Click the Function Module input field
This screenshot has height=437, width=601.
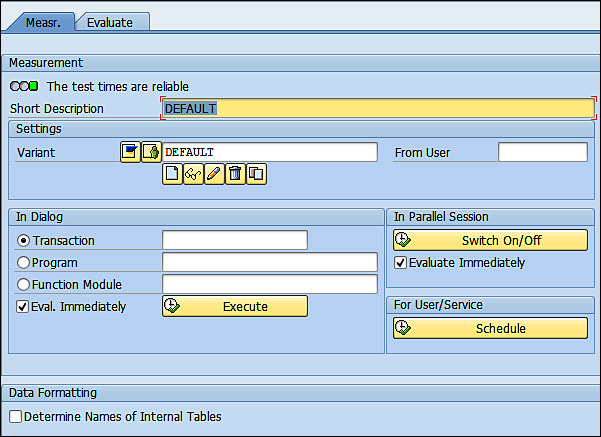coord(270,284)
